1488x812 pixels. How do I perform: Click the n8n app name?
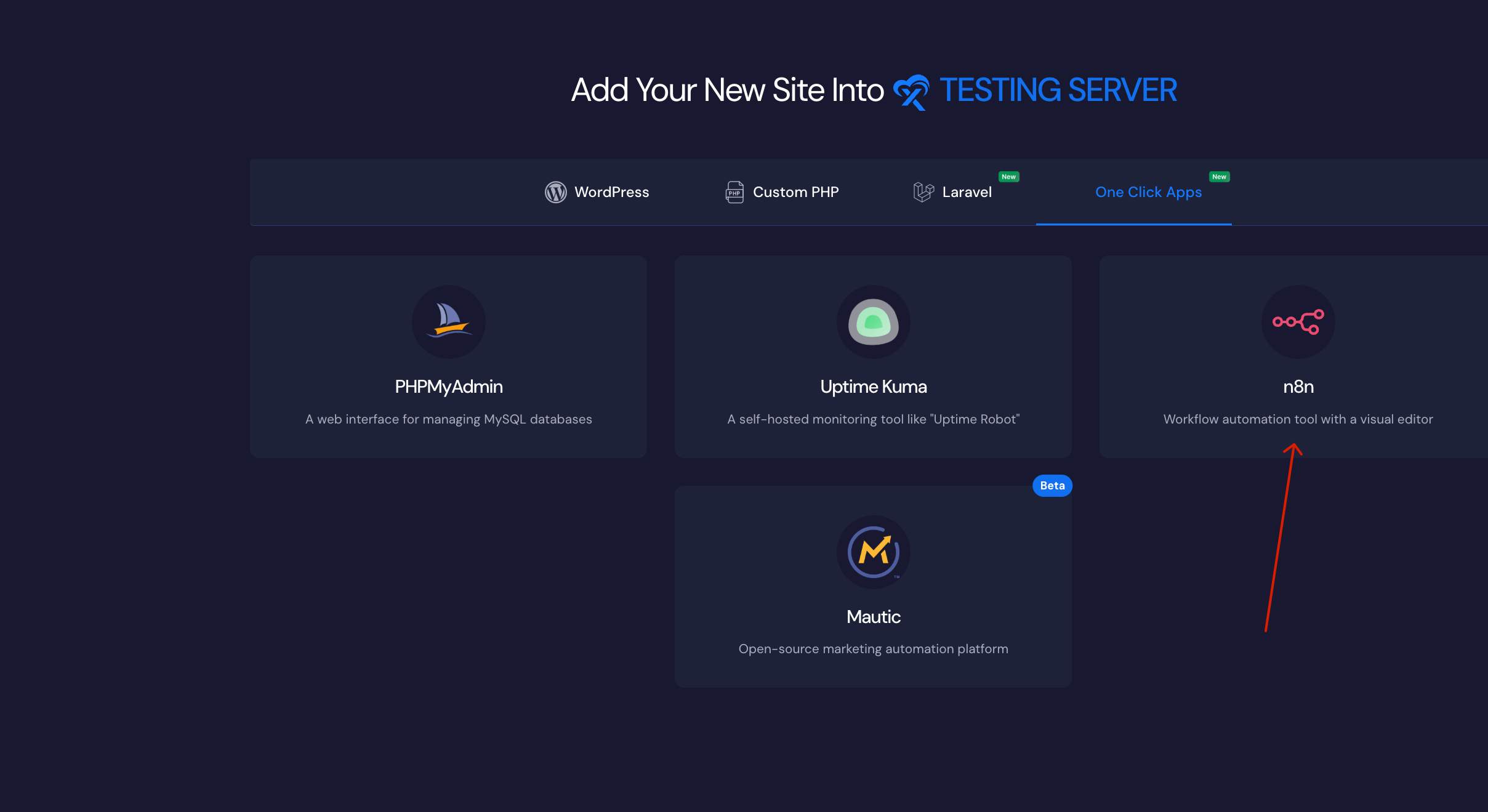point(1298,387)
